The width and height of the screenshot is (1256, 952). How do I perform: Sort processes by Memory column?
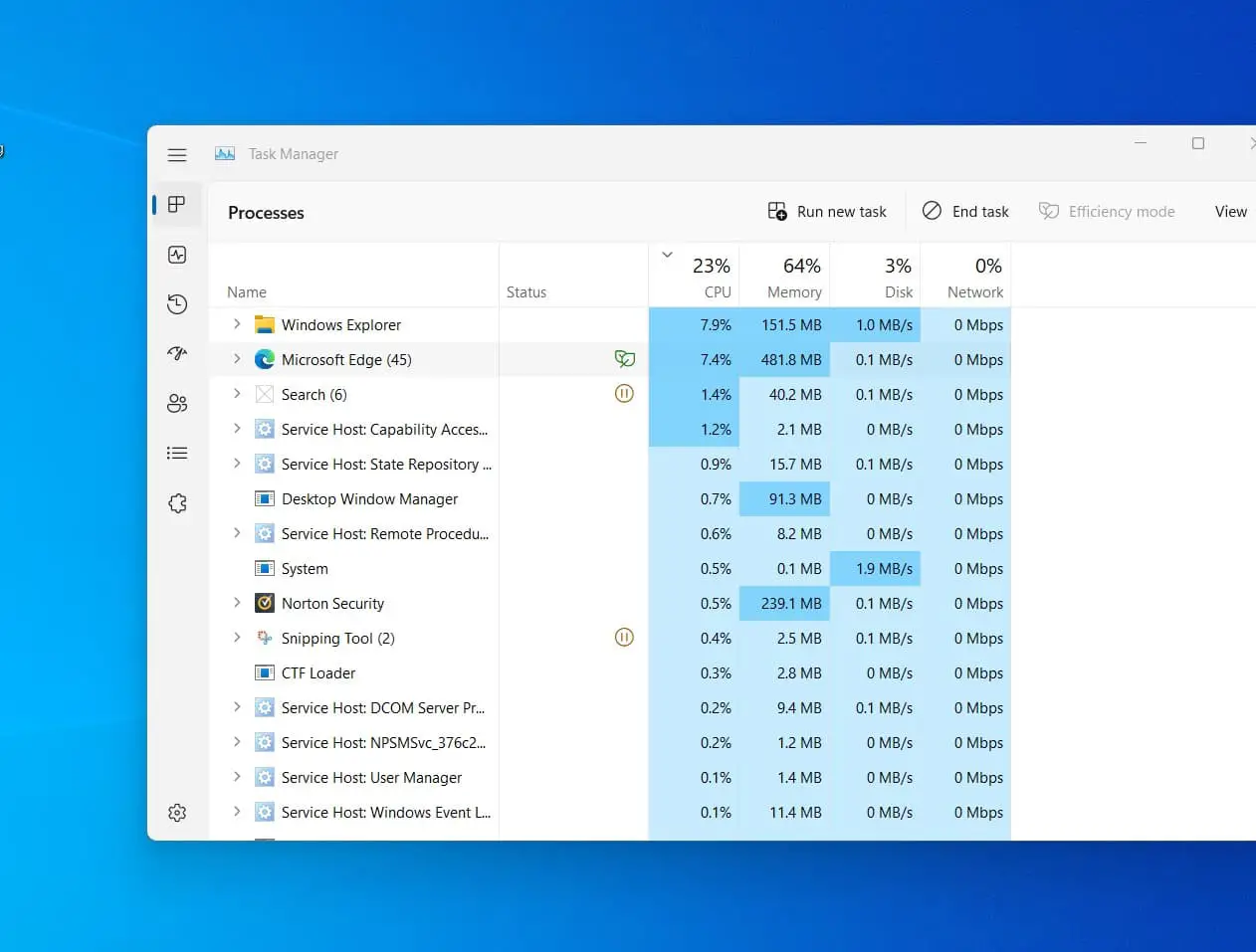[x=793, y=278]
